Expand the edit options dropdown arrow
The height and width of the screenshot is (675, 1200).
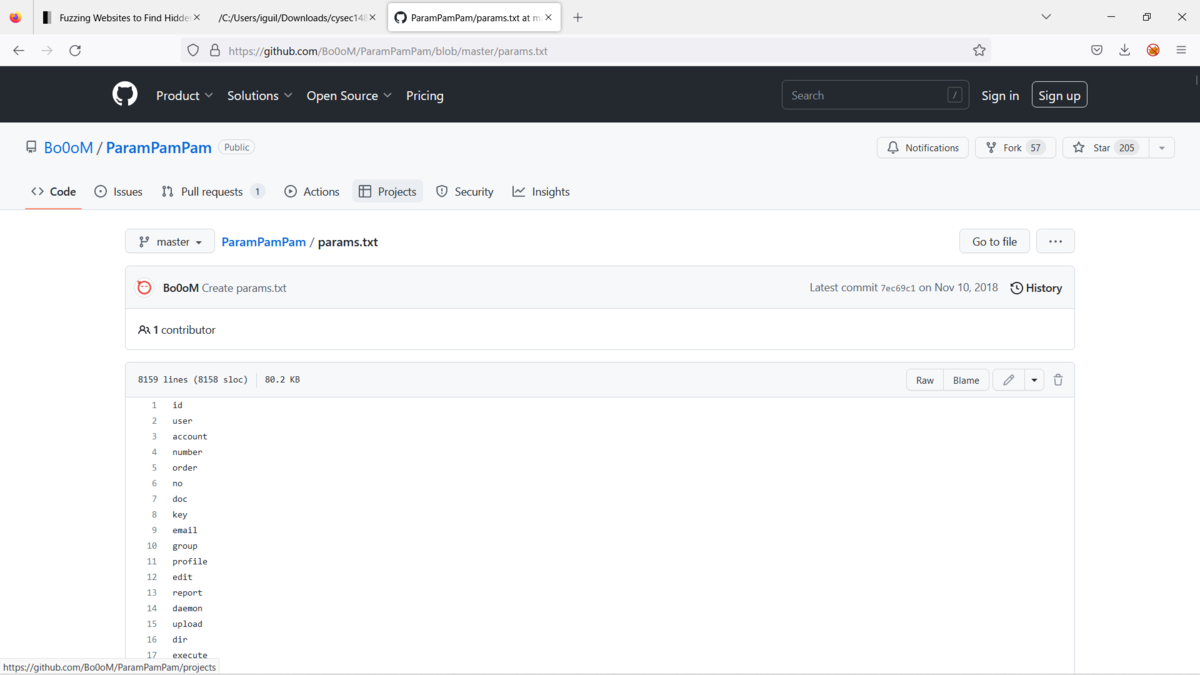(1034, 380)
